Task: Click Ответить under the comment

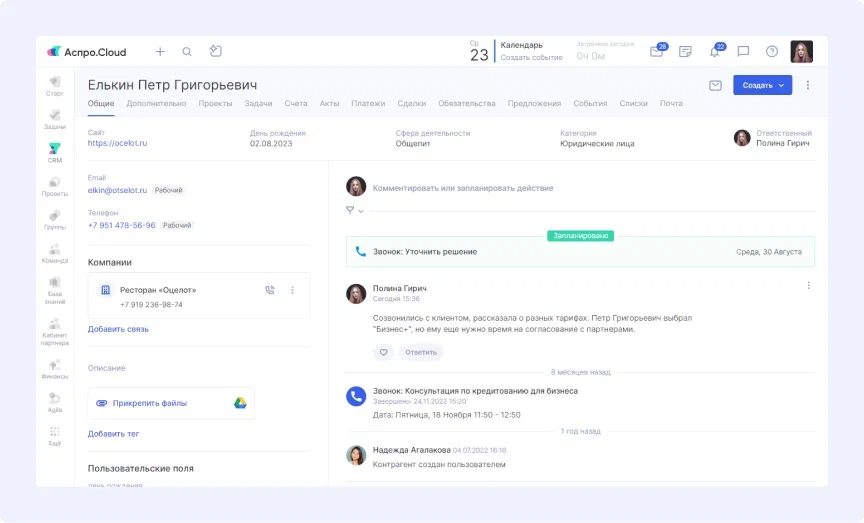Action: pyautogui.click(x=421, y=352)
